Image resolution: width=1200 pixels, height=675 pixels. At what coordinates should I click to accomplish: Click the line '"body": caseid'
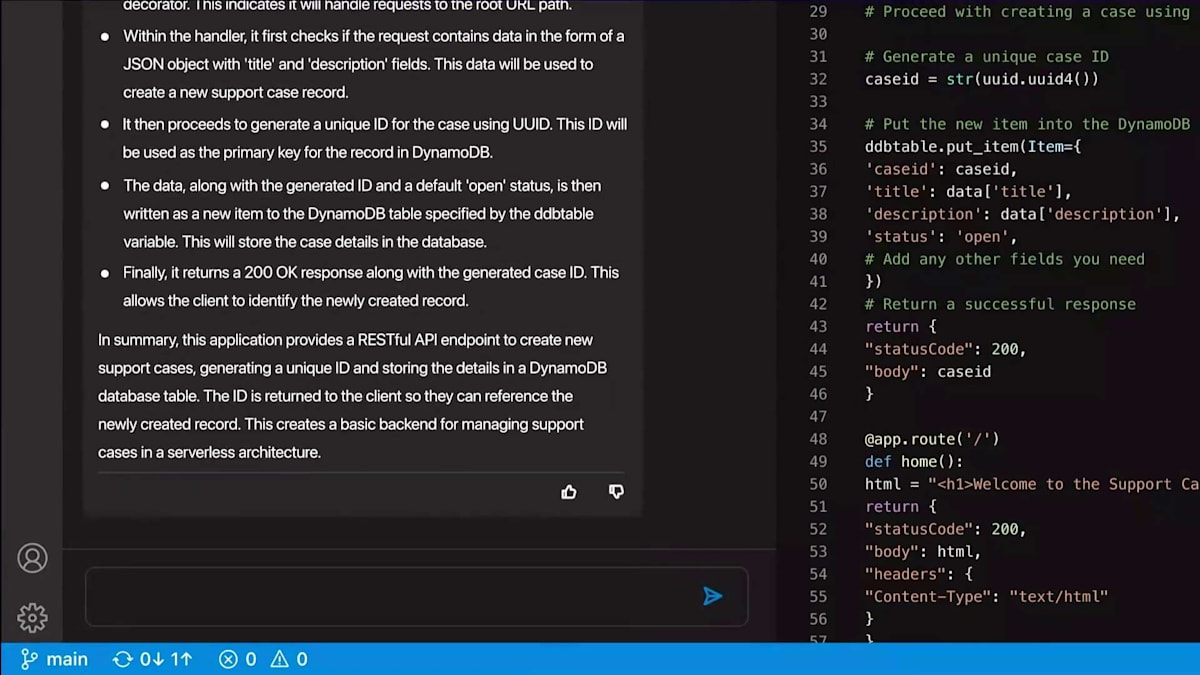click(928, 371)
